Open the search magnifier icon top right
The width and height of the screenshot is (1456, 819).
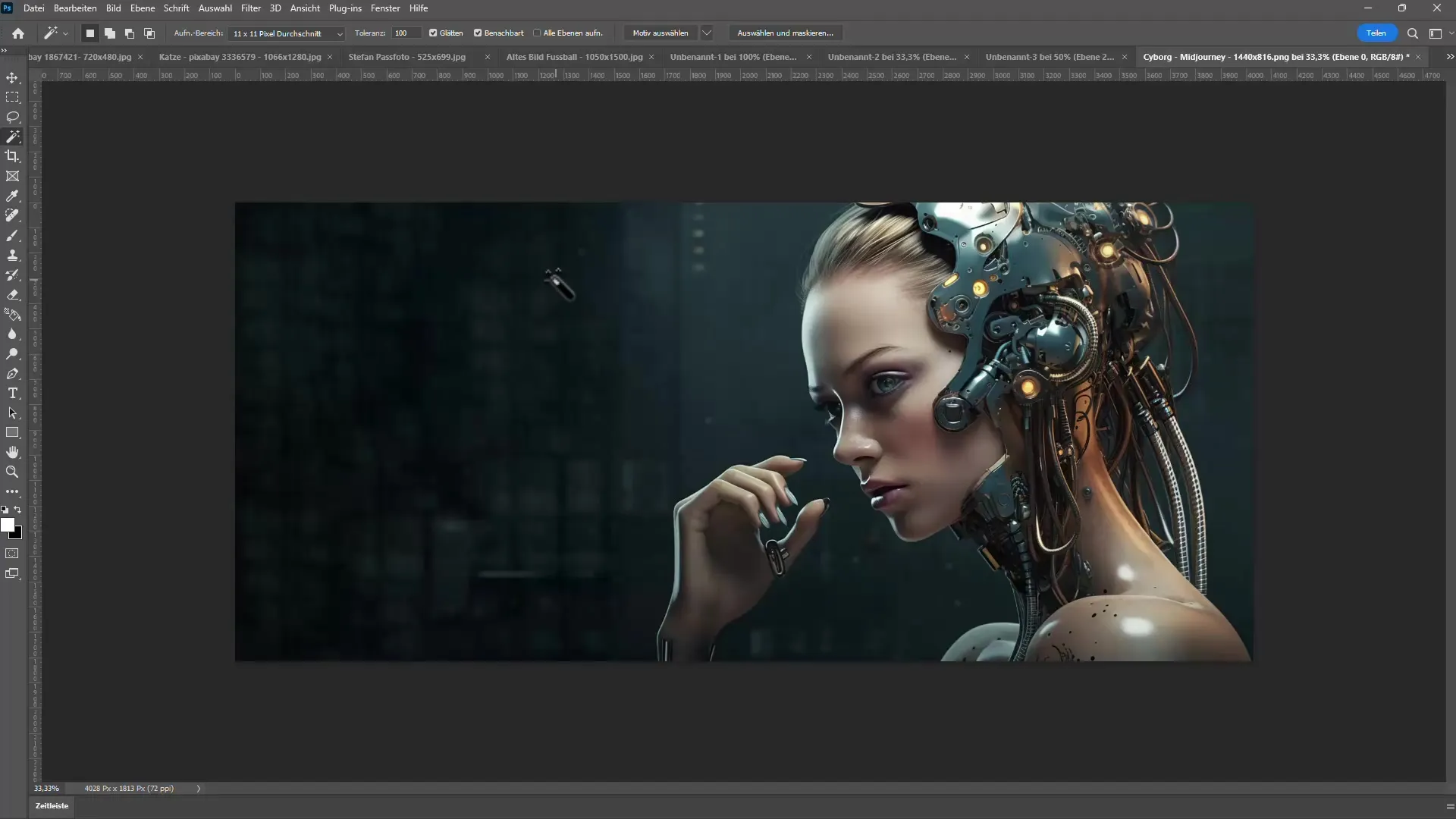click(x=1412, y=33)
